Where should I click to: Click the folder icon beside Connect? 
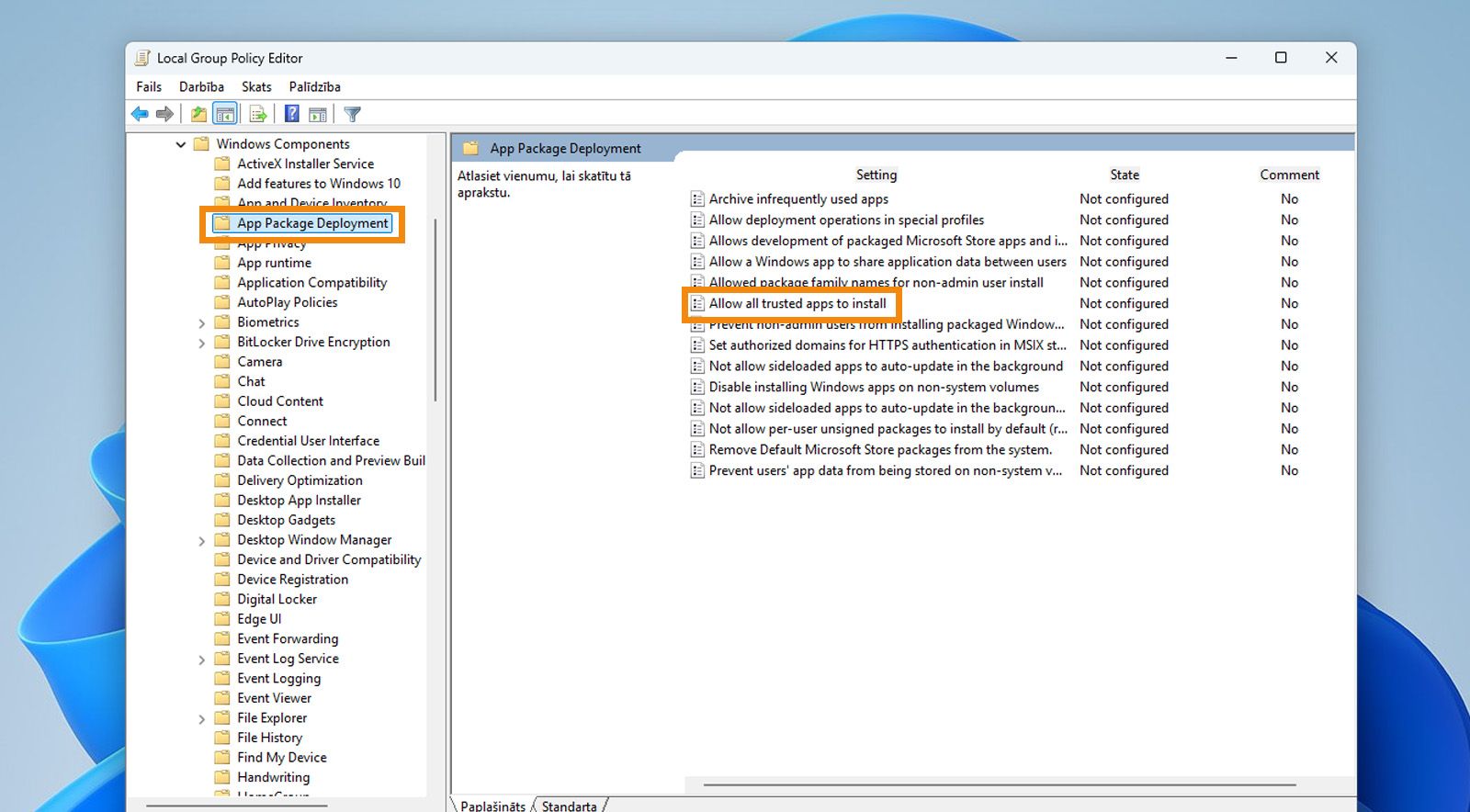coord(222,421)
